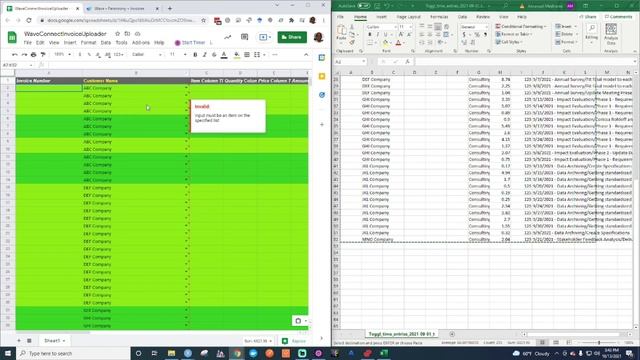This screenshot has height=360, width=640.
Task: Click the Share button in Excel
Action: pyautogui.click(x=588, y=17)
